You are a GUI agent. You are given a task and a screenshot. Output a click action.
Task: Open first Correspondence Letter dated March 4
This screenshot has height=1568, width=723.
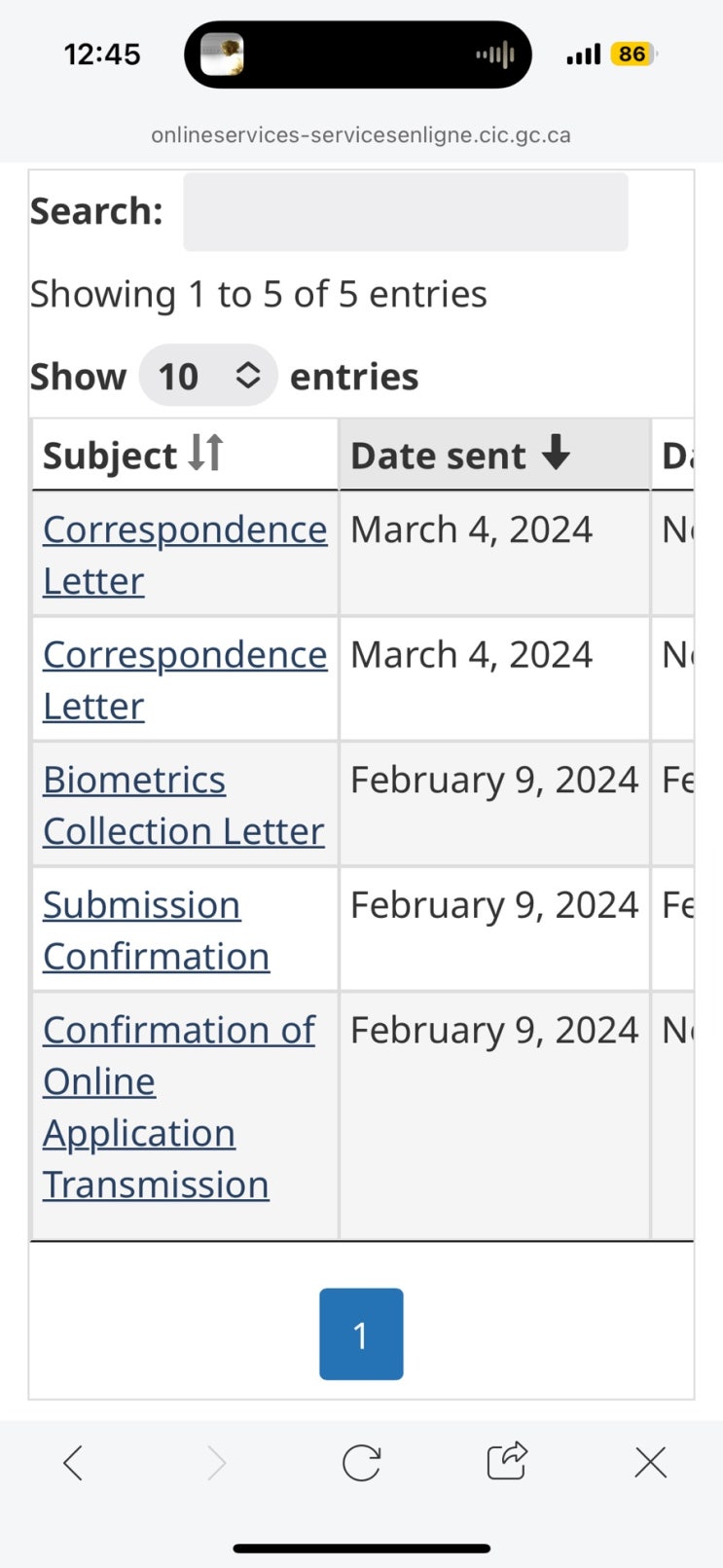click(x=185, y=530)
